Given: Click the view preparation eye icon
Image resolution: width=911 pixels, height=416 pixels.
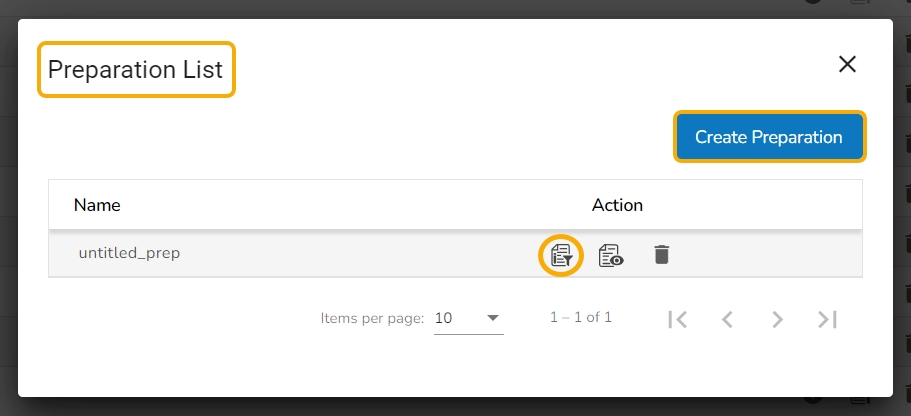Looking at the screenshot, I should pyautogui.click(x=611, y=255).
